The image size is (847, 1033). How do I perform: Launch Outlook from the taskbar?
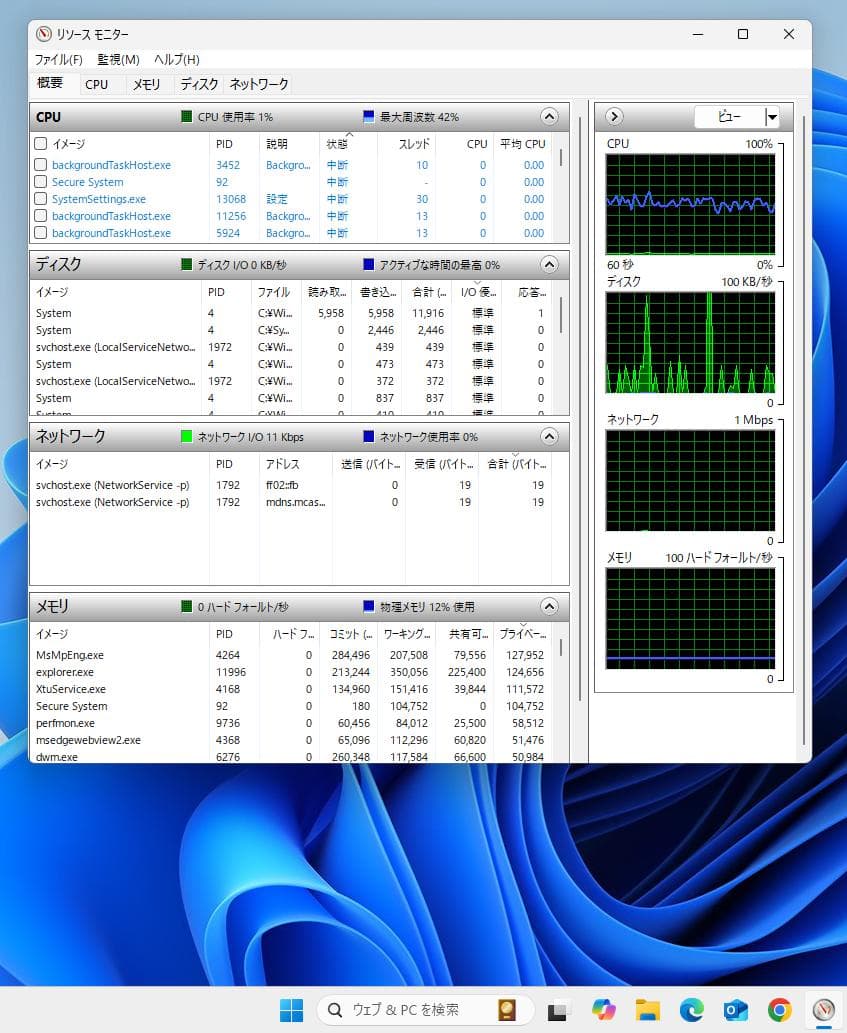[735, 1012]
